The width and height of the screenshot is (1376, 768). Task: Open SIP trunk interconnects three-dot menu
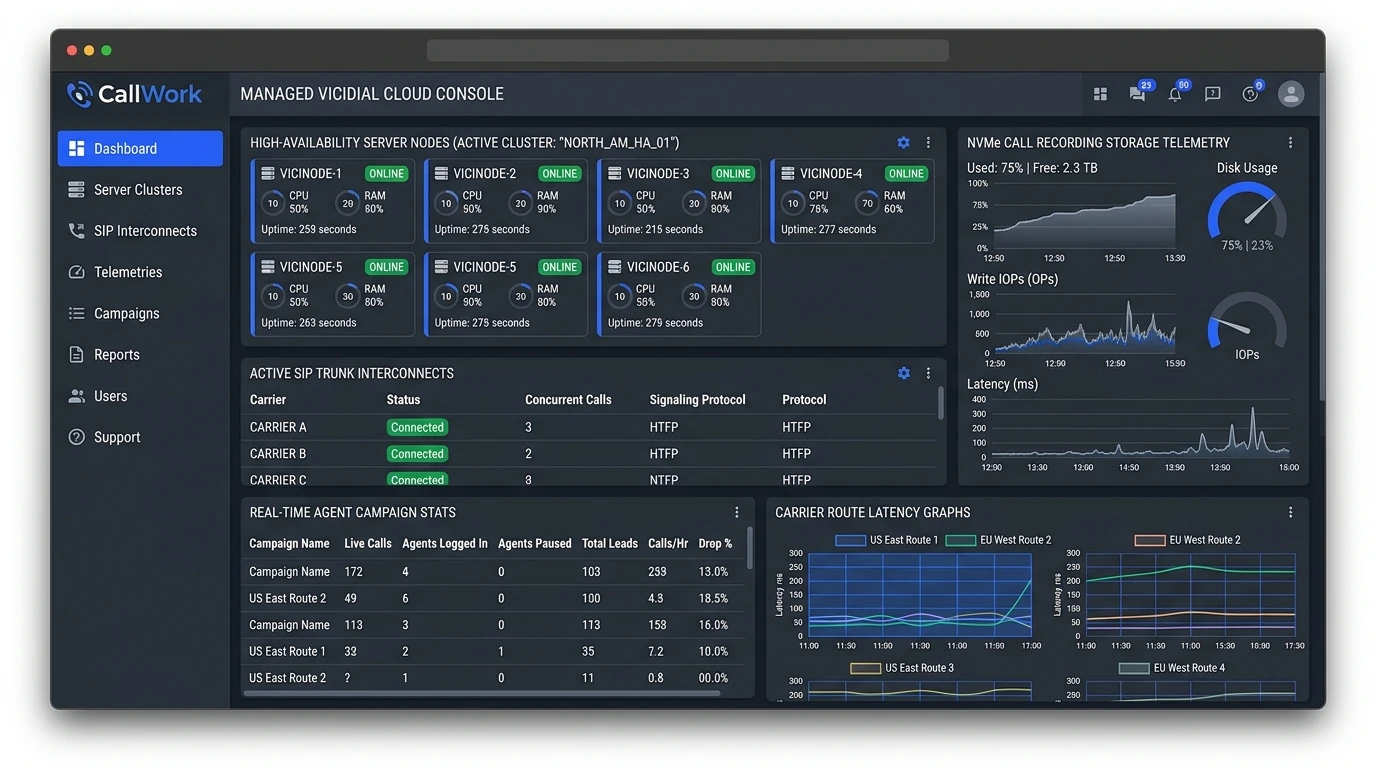[928, 373]
